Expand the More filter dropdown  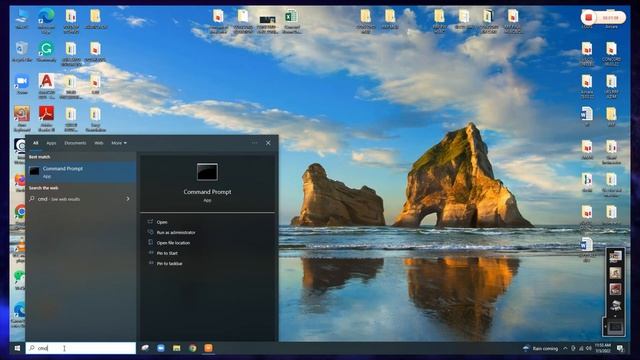click(x=119, y=143)
